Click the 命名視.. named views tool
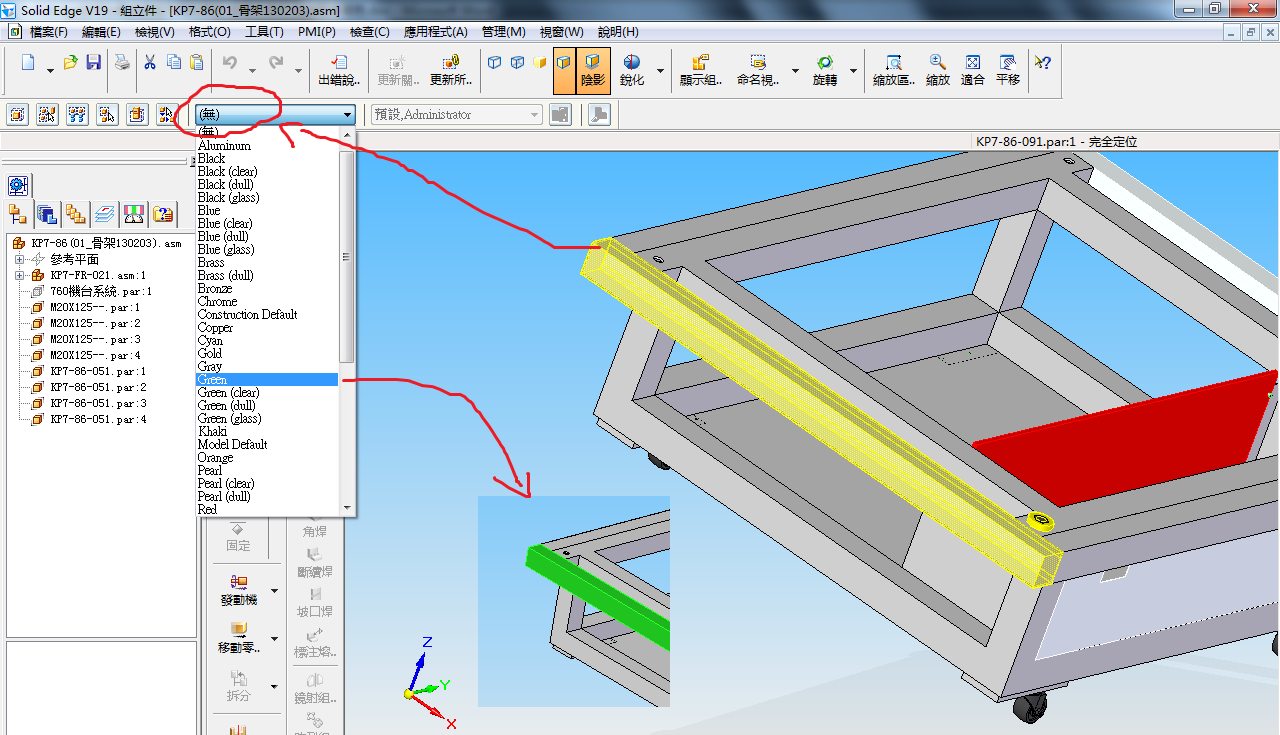This screenshot has width=1280, height=735. coord(758,70)
